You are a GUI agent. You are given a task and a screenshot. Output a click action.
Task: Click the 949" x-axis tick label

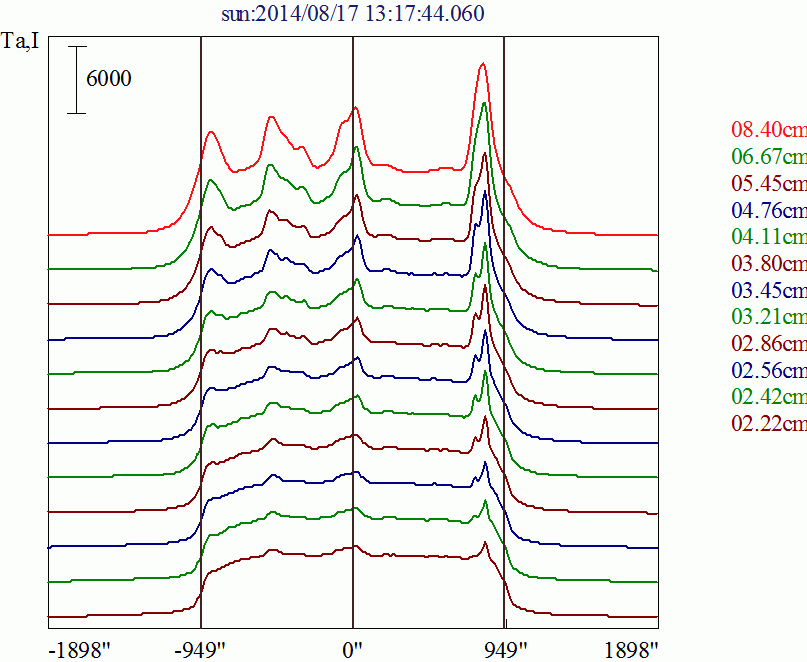tap(505, 648)
